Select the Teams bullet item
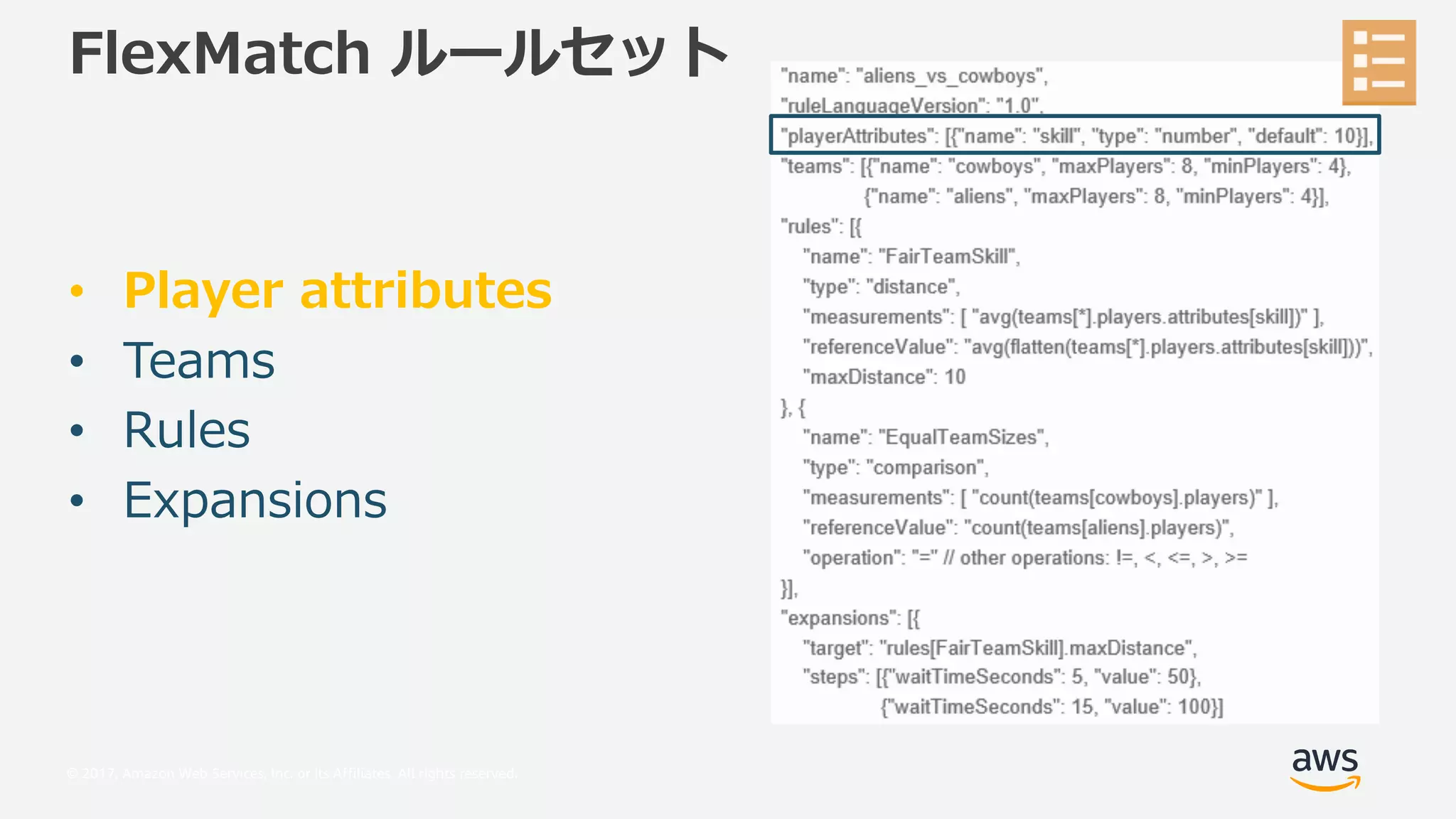 coord(199,360)
